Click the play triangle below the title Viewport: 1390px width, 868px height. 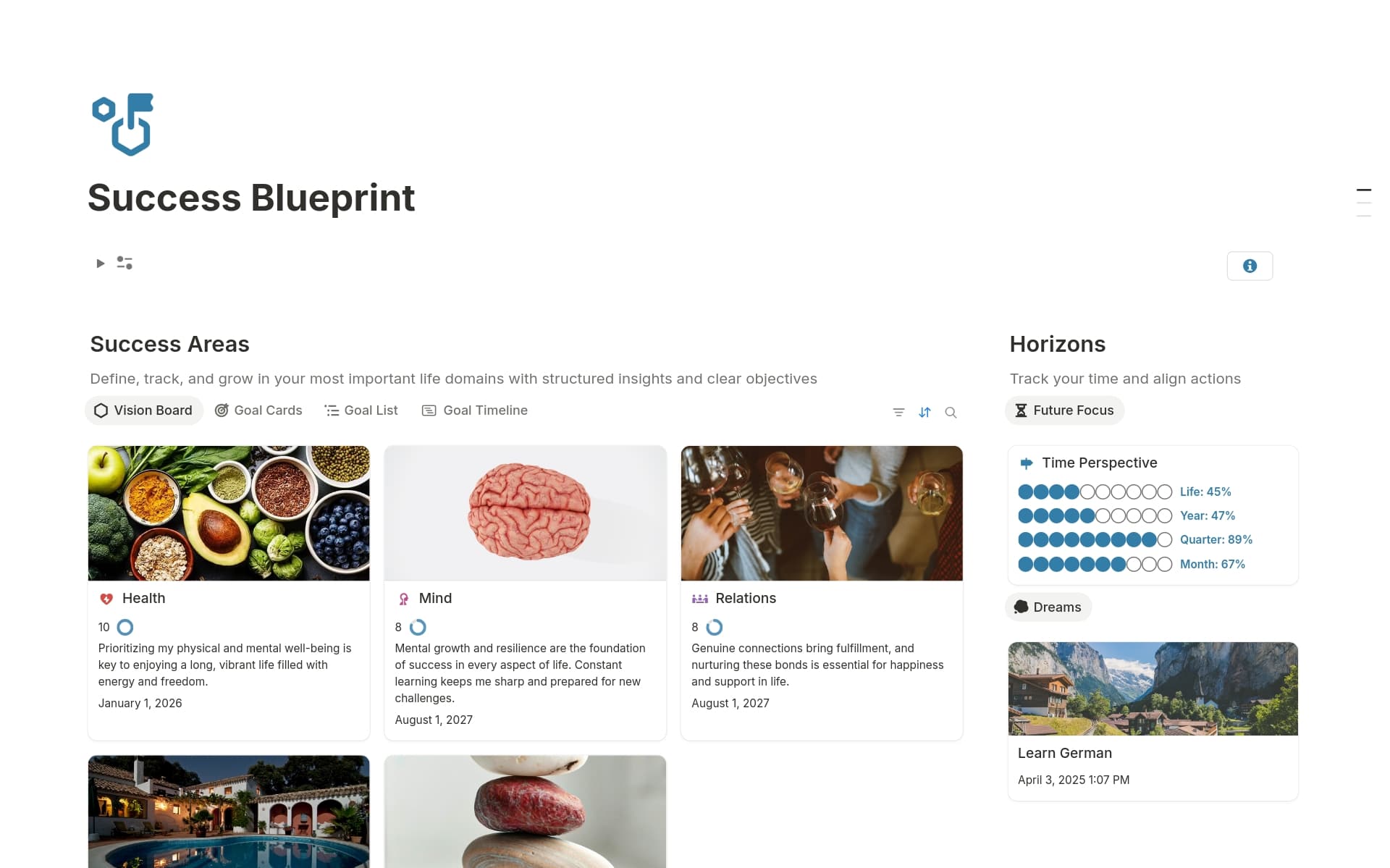pos(100,263)
